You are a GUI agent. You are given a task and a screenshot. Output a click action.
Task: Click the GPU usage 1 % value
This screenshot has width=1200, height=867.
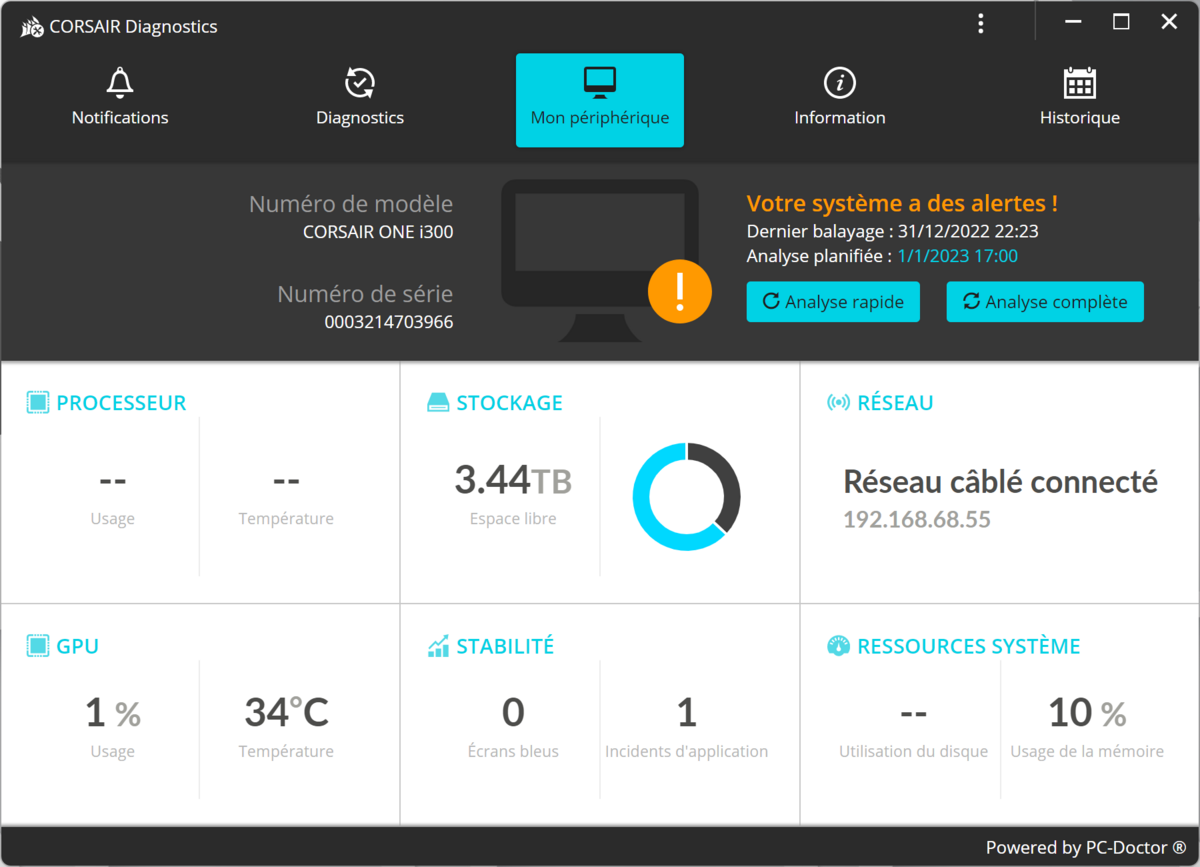112,713
